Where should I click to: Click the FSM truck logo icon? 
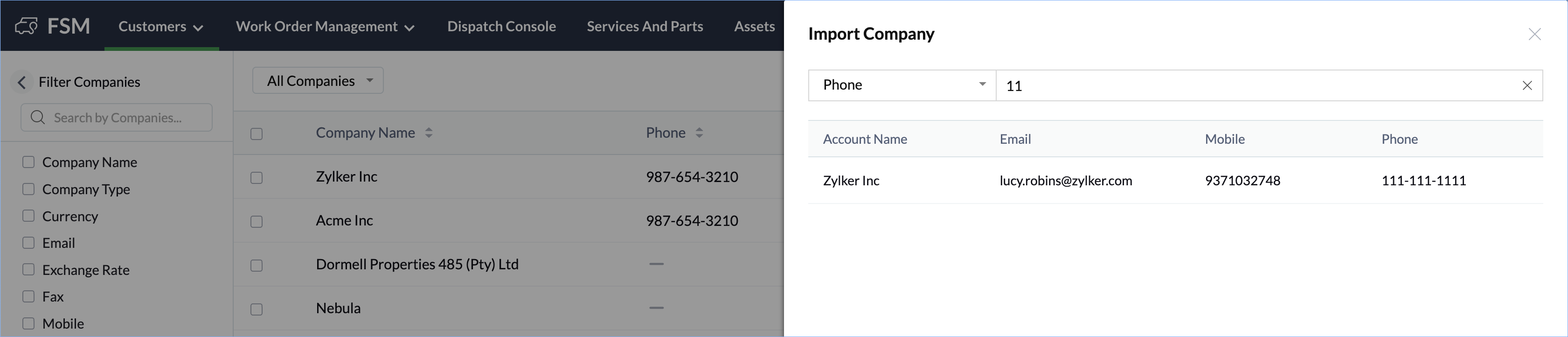[x=26, y=26]
